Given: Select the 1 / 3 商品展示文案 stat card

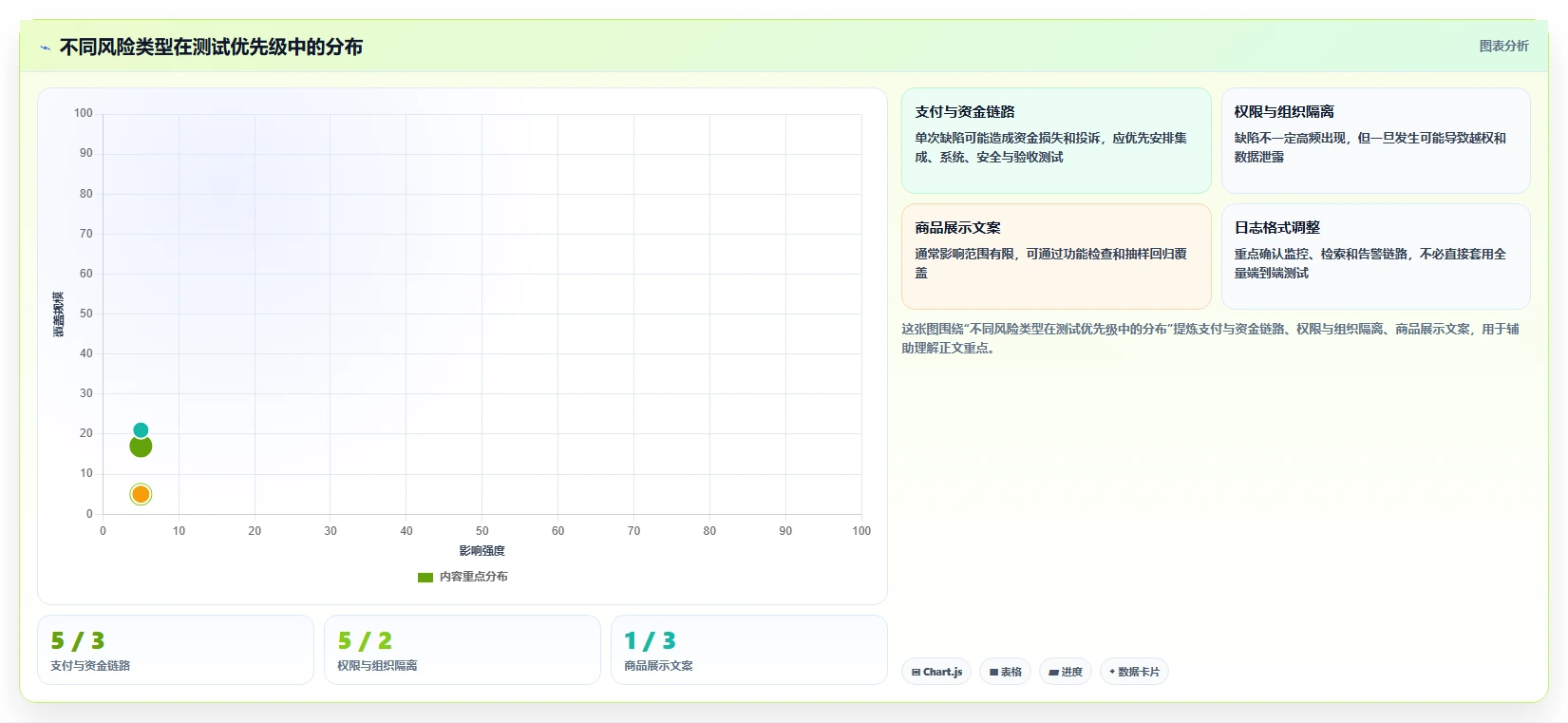Looking at the screenshot, I should (749, 650).
